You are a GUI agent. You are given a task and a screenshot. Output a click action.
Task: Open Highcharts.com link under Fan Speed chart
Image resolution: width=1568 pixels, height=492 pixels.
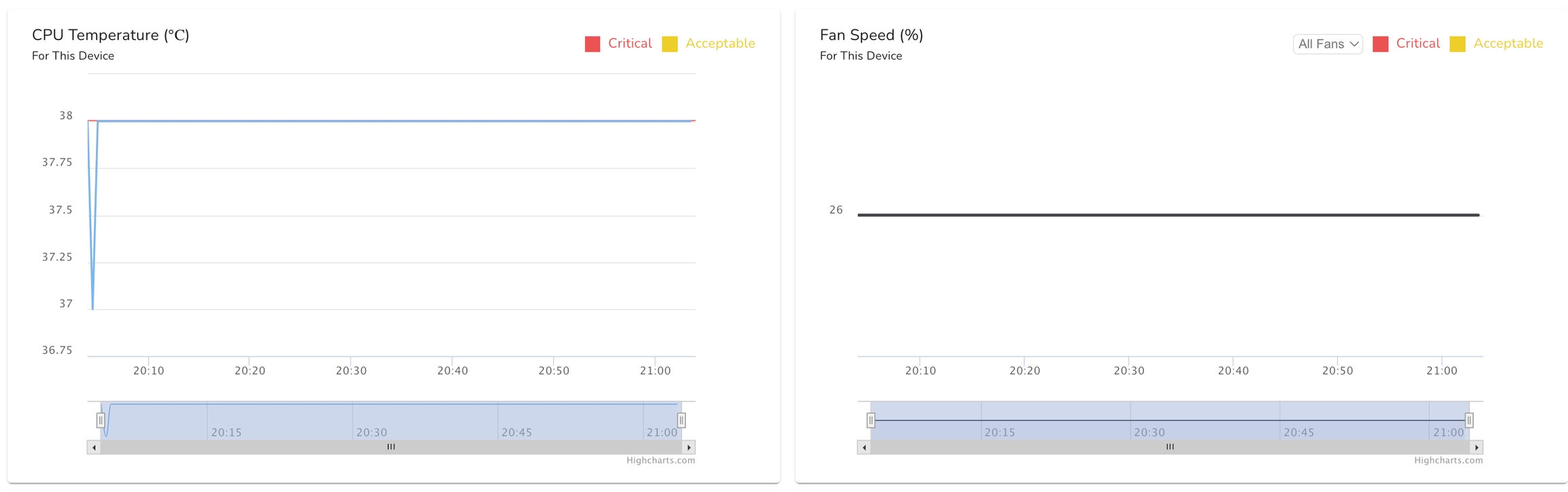click(1448, 461)
